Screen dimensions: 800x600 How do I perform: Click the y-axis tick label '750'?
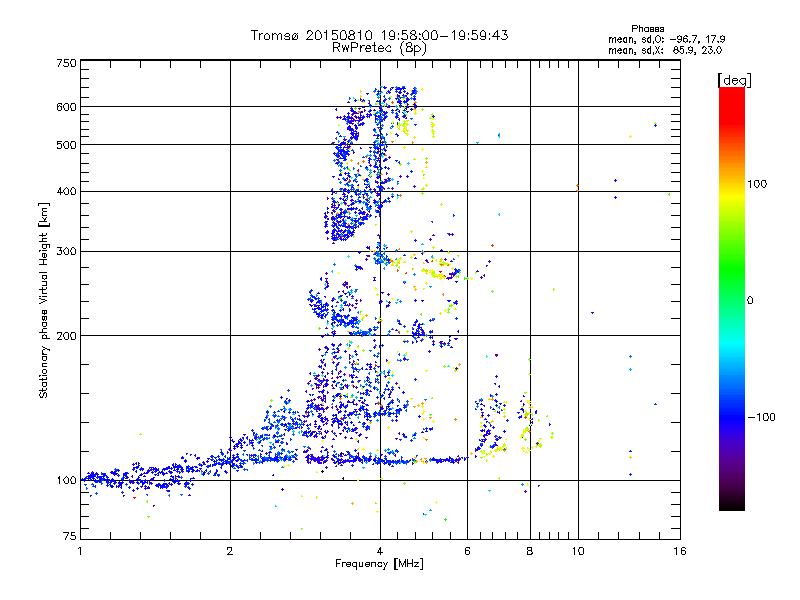66,63
